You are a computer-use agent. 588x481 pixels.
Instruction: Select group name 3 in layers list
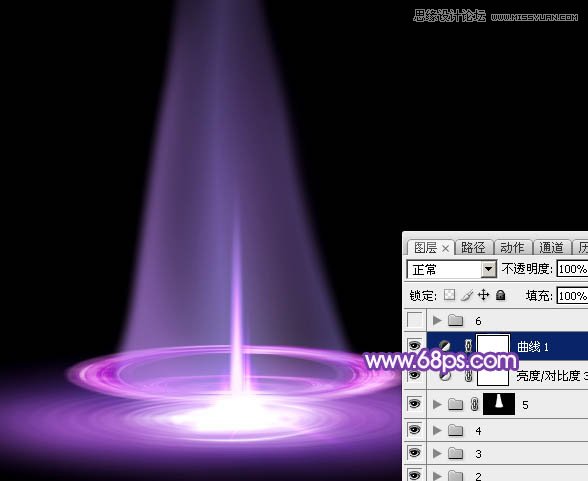point(478,454)
